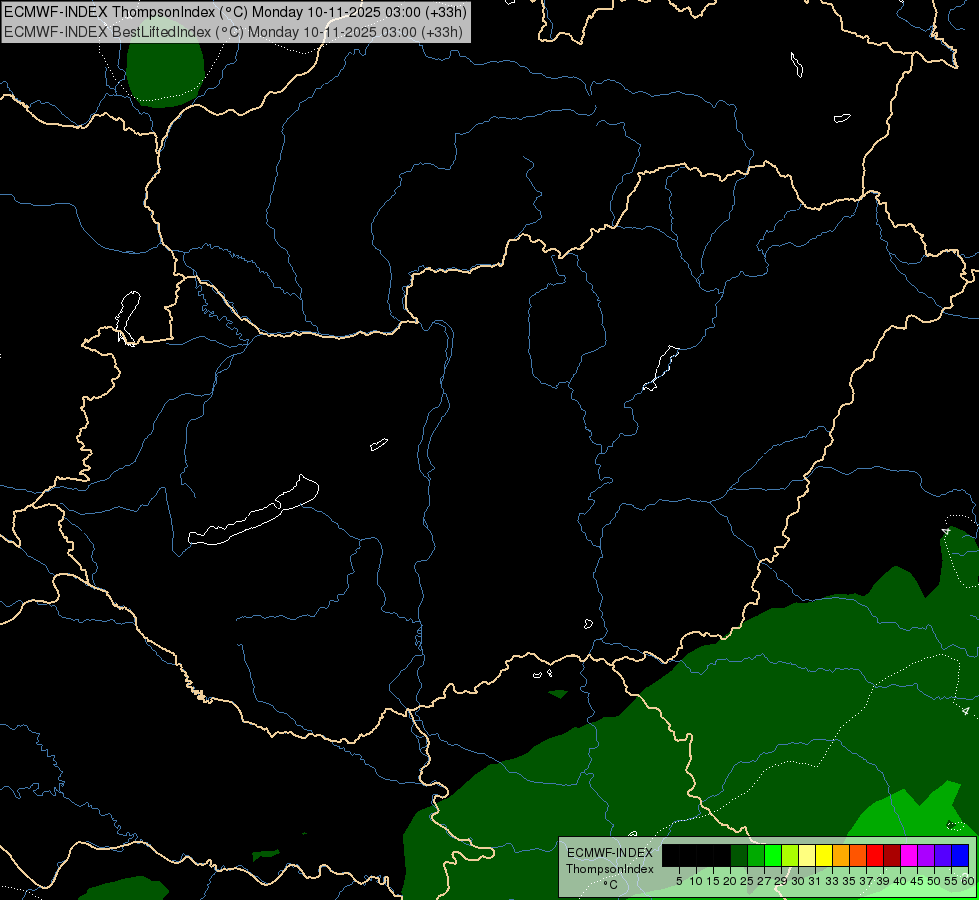Pick the orange 33–35 legend swatch
979x900 pixels.
840,855
